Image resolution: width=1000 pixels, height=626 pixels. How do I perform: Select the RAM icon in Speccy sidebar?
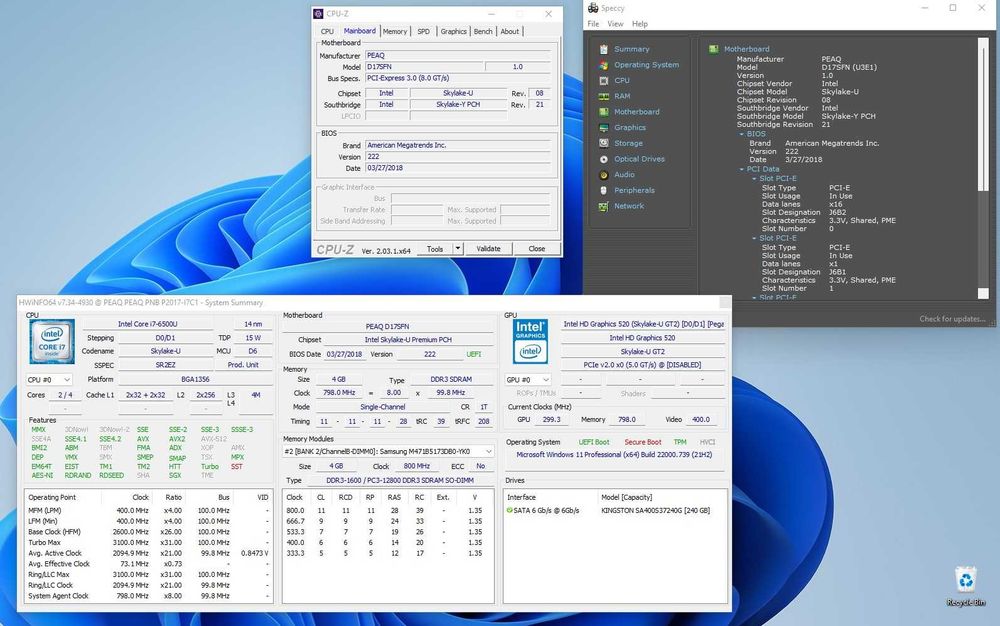pos(603,96)
